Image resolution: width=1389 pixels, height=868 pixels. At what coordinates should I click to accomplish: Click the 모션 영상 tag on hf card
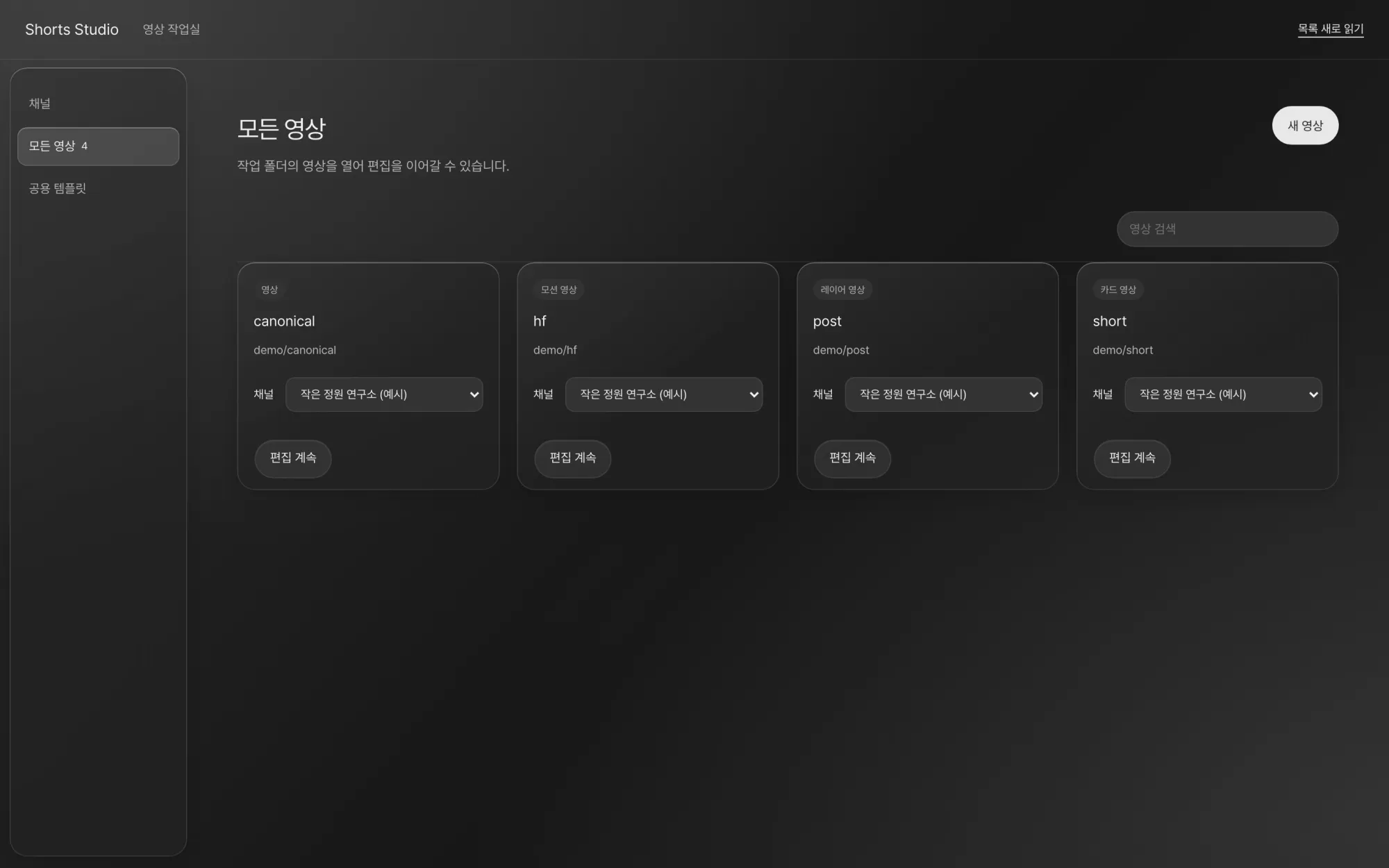click(559, 290)
